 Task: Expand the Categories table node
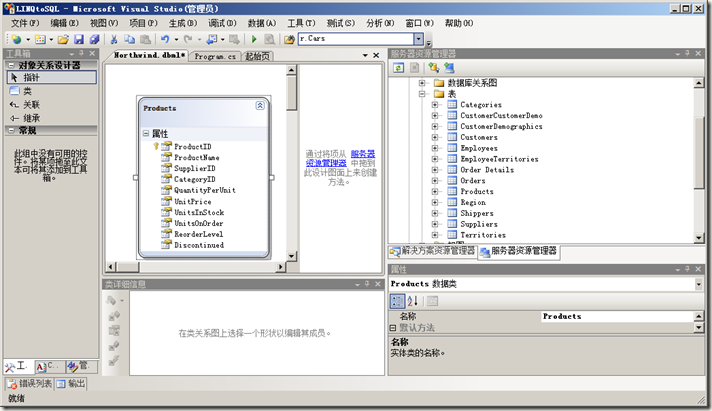[435, 104]
